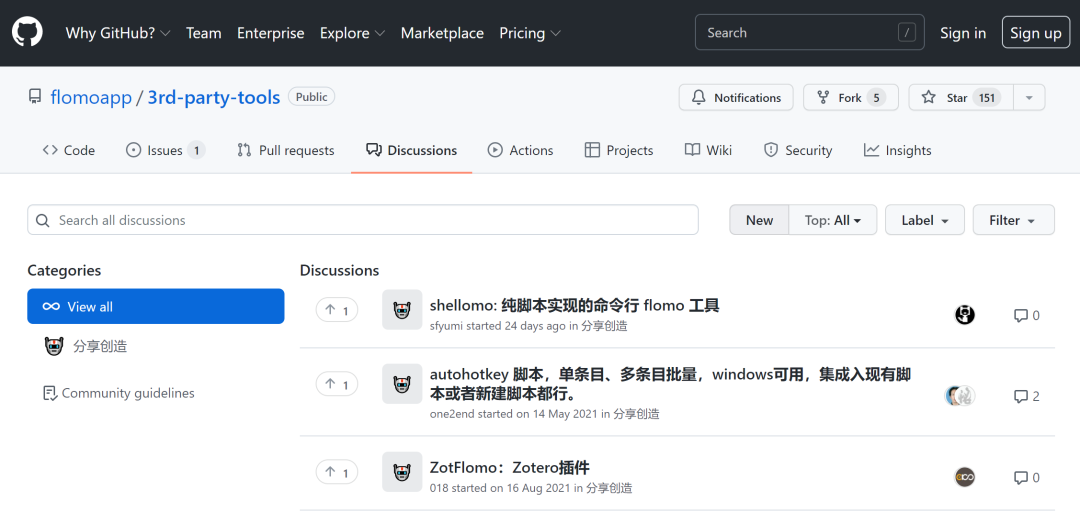Open the Filter dropdown

click(1013, 221)
